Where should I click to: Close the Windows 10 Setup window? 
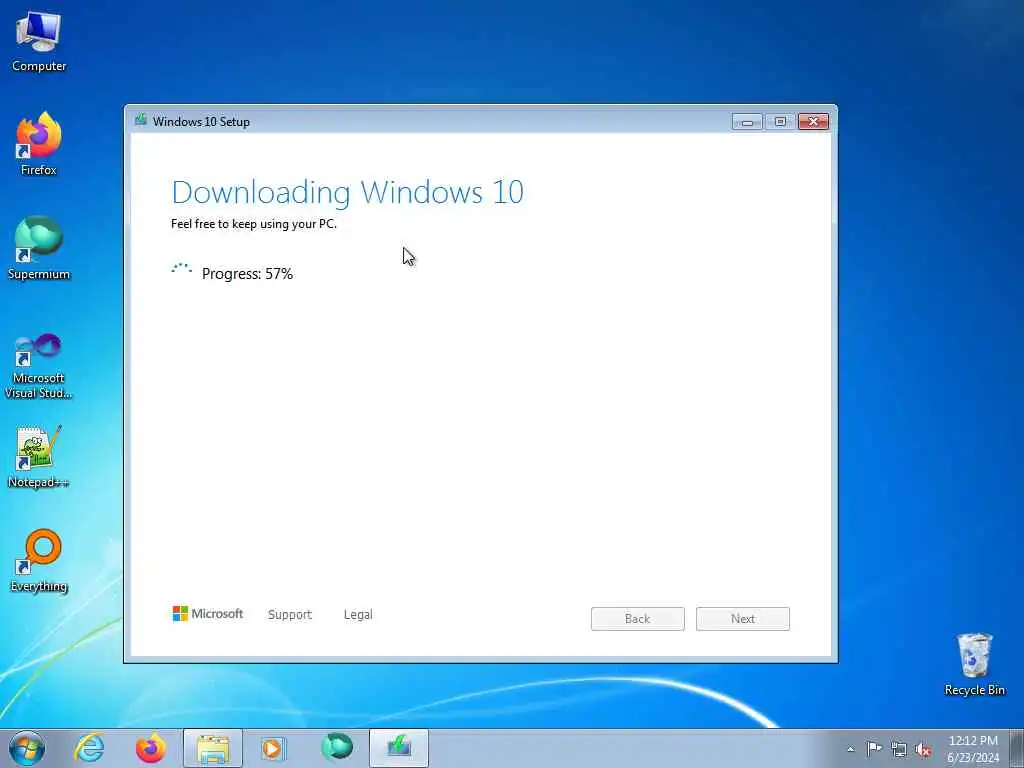coord(813,121)
